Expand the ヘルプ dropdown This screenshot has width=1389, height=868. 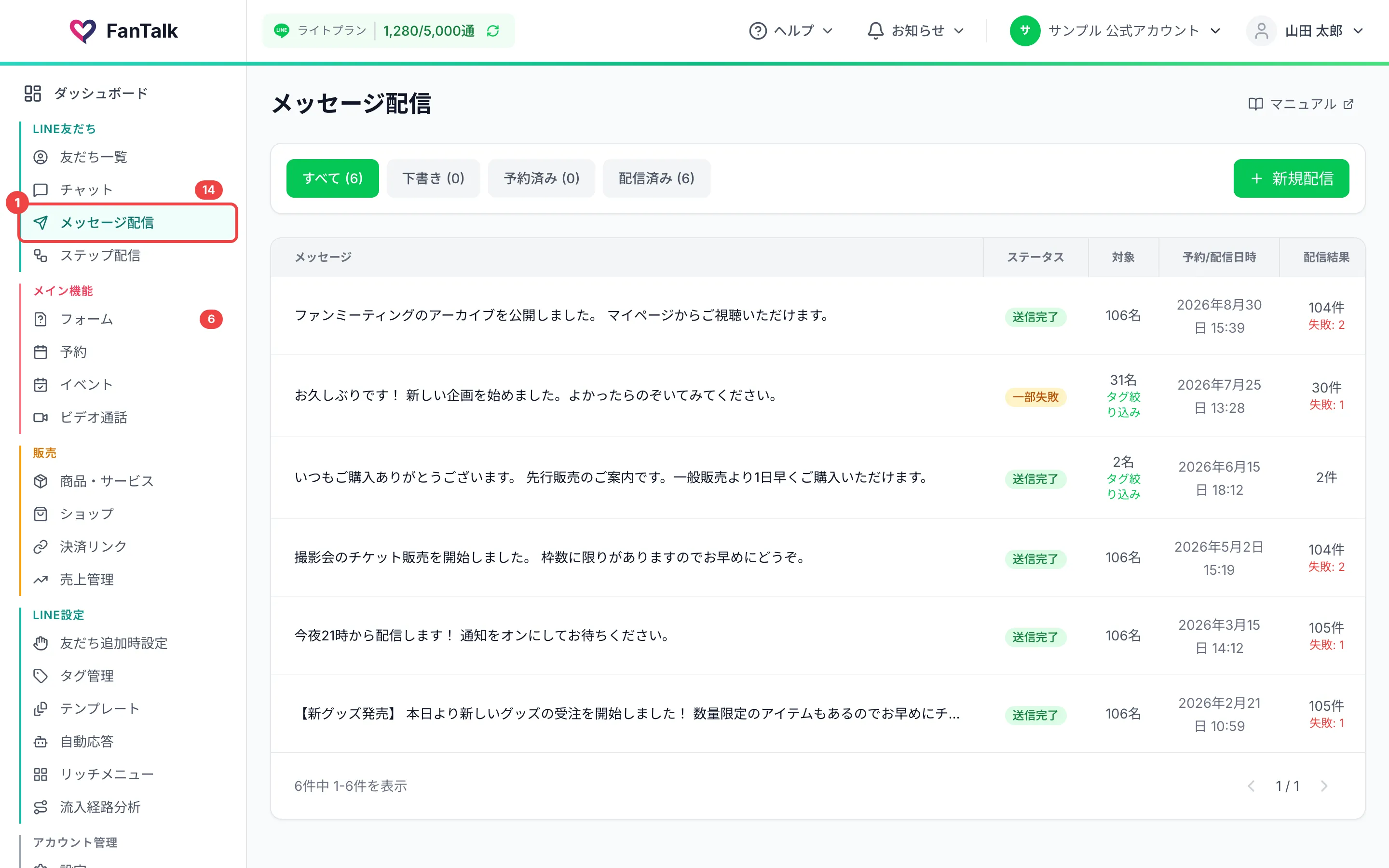point(791,30)
